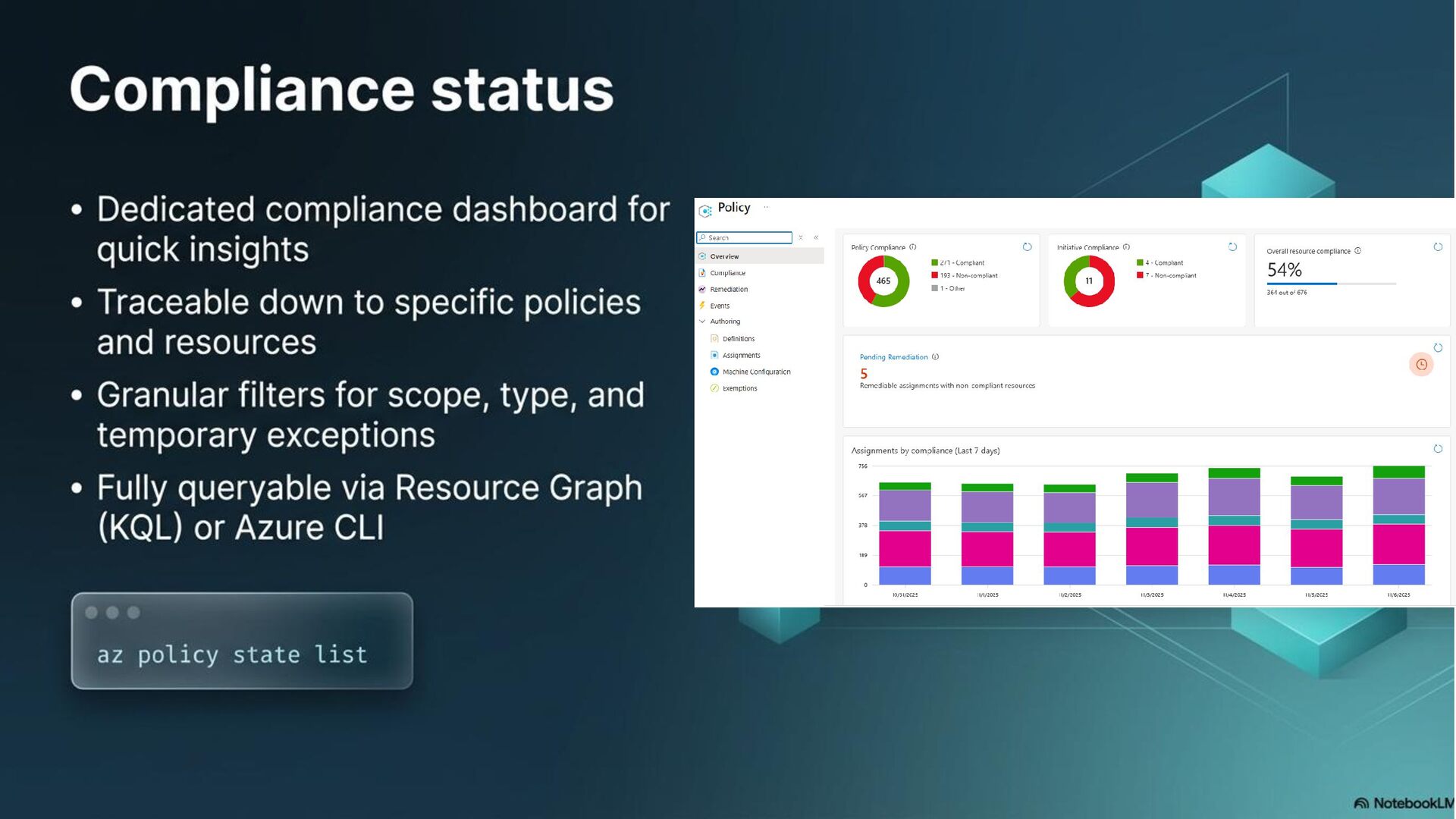The image size is (1456, 819).
Task: Refresh the Overall resource compliance tile
Action: [1438, 247]
